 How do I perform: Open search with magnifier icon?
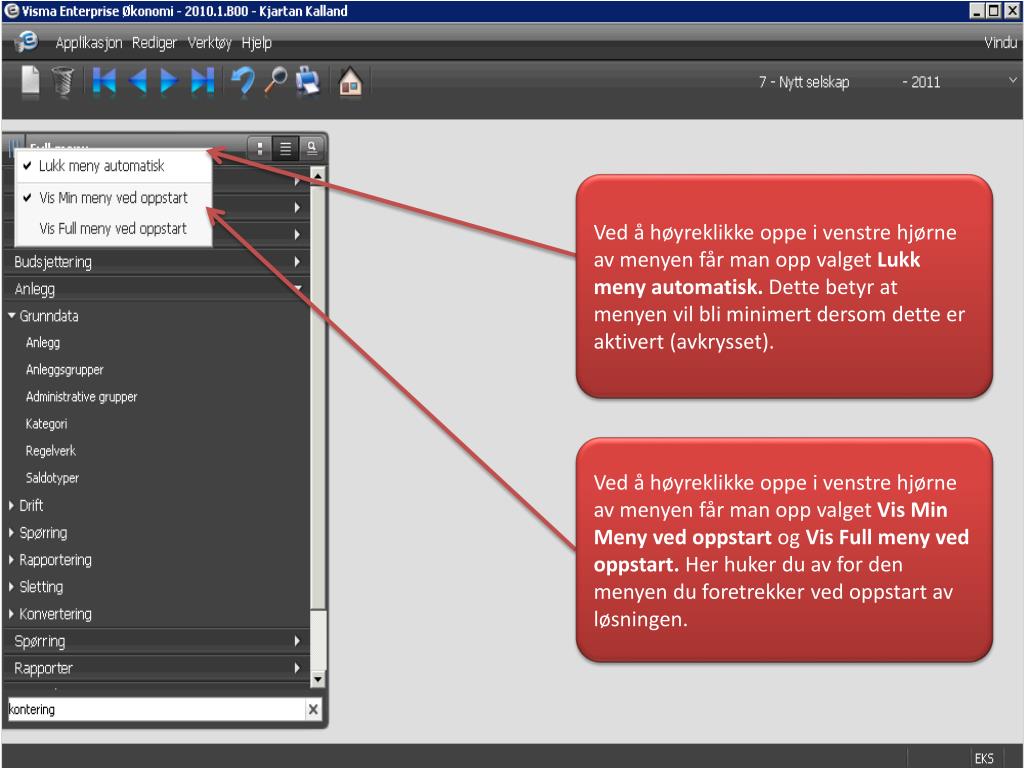276,82
